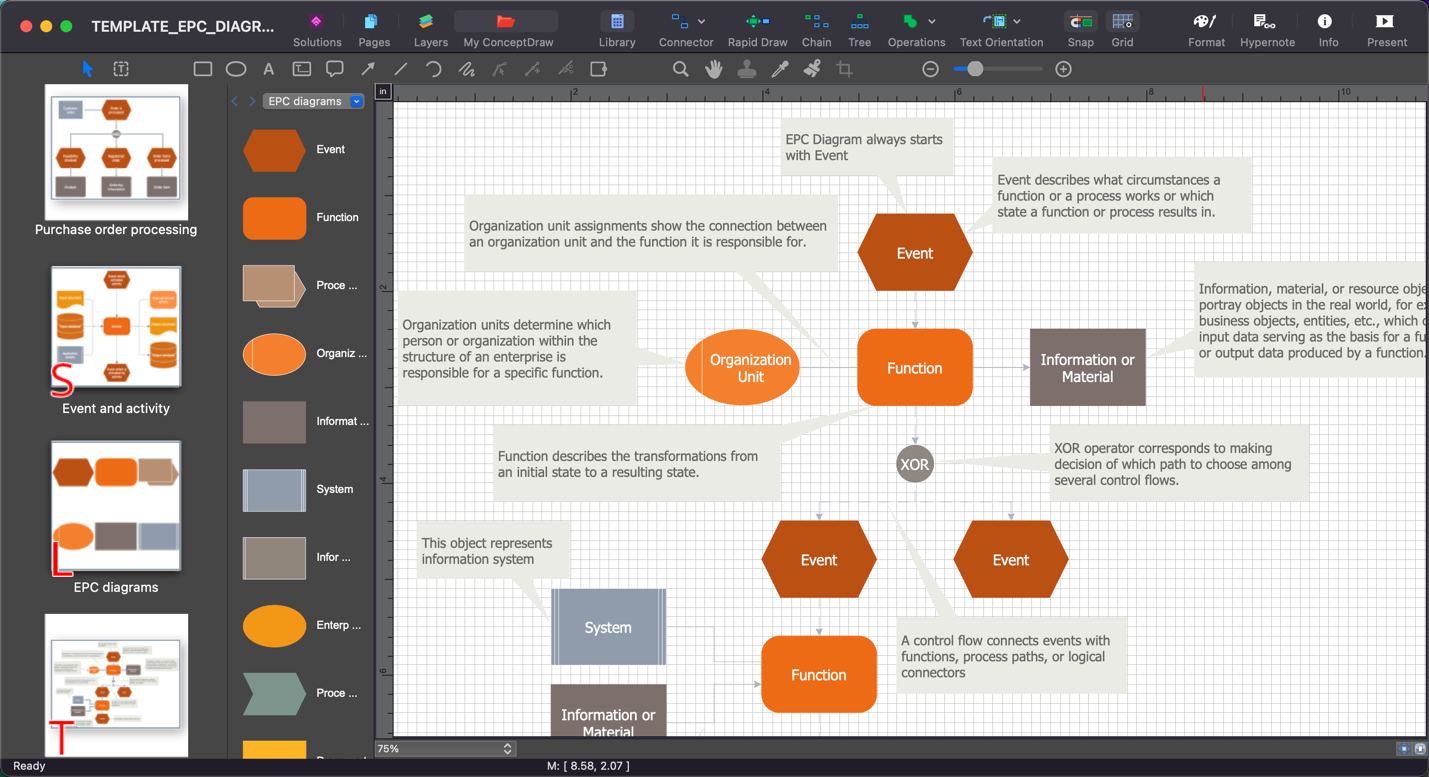Viewport: 1429px width, 777px height.
Task: Toggle ruler units 'in' button
Action: click(x=383, y=91)
